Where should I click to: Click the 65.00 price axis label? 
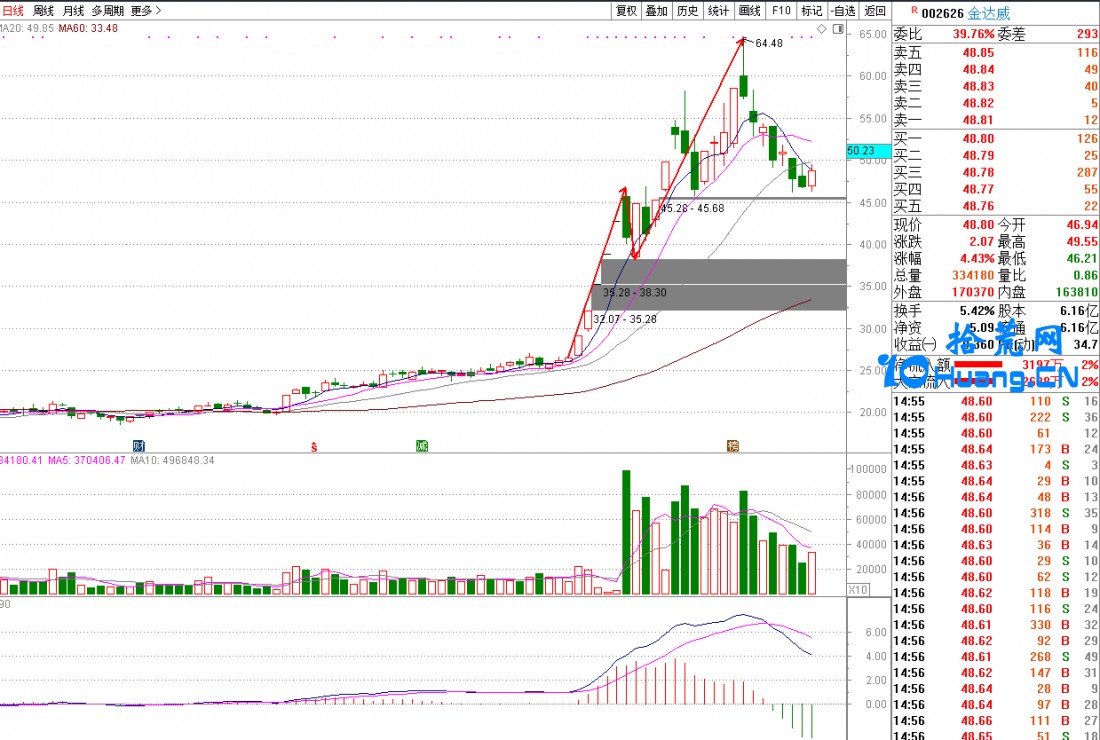873,34
